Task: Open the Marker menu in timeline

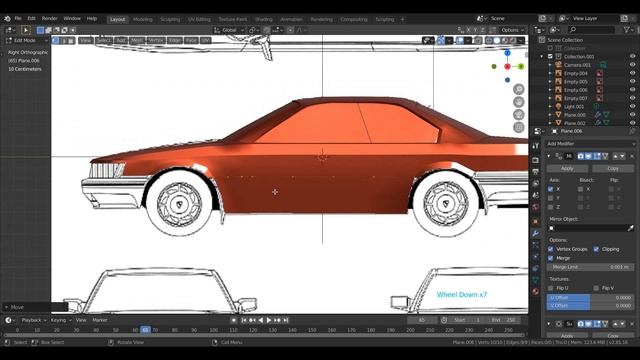Action: pos(100,320)
